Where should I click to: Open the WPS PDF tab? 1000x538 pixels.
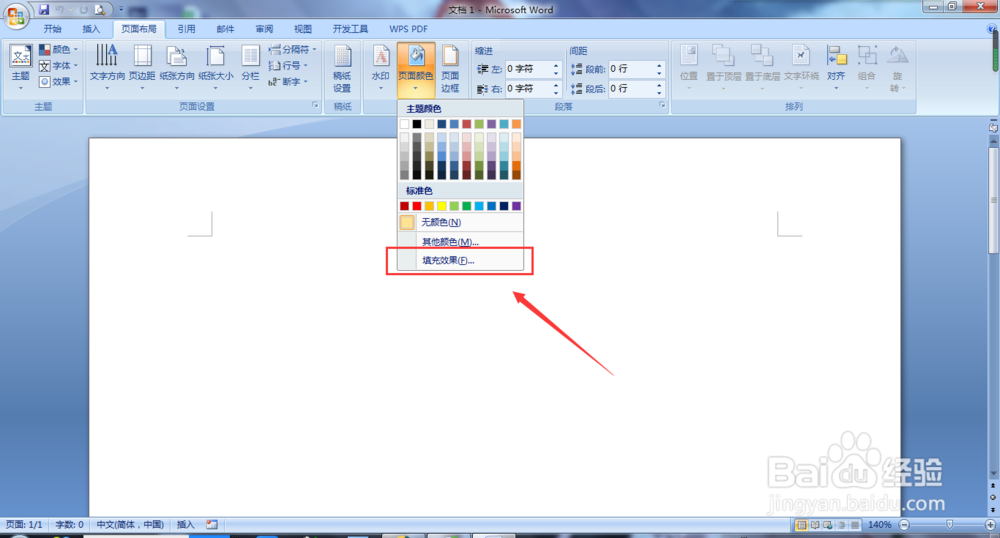(x=408, y=29)
